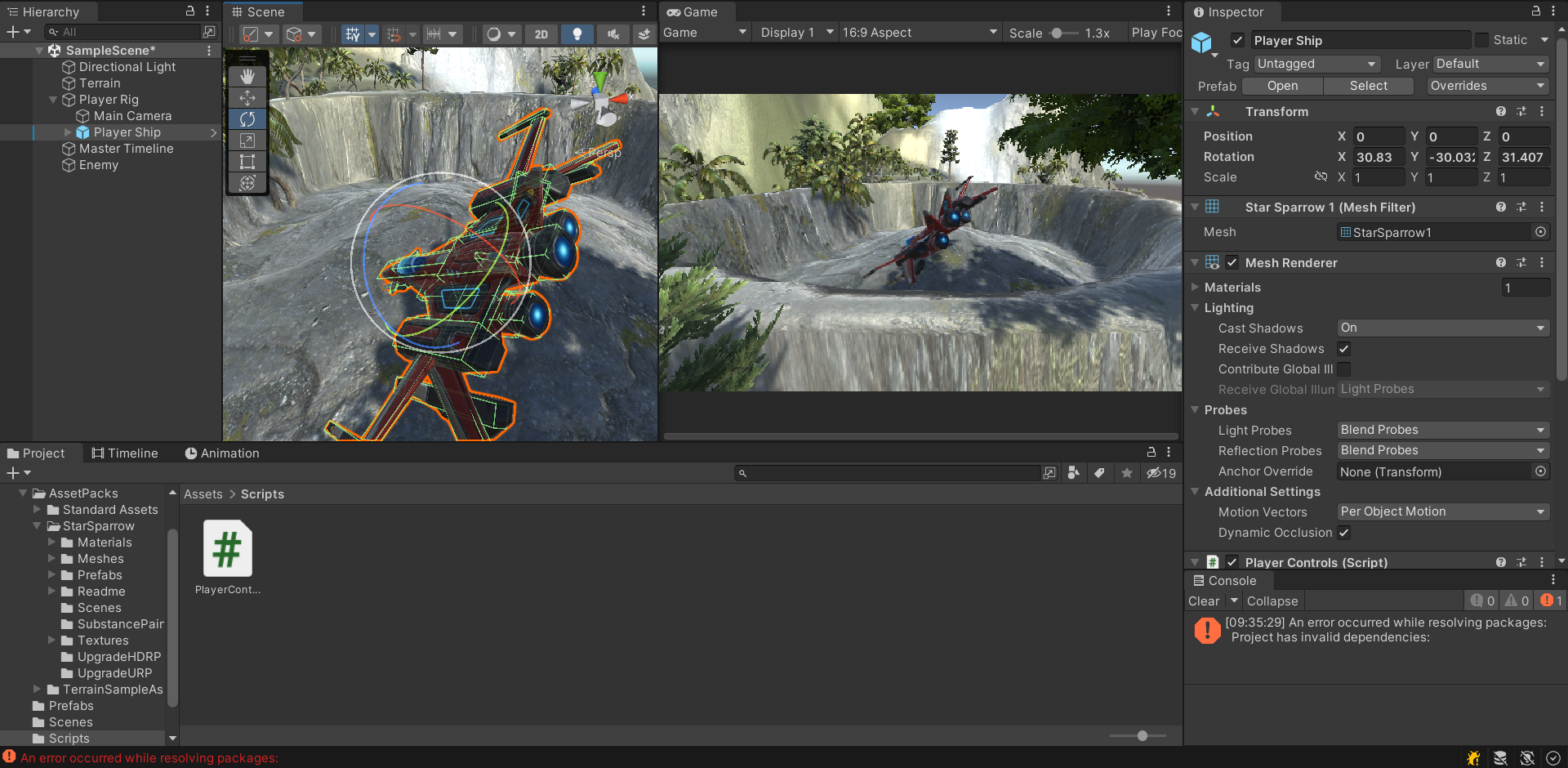Expand Player Ship in Hierarchy
Screen dimensions: 1568x768
pyautogui.click(x=68, y=132)
